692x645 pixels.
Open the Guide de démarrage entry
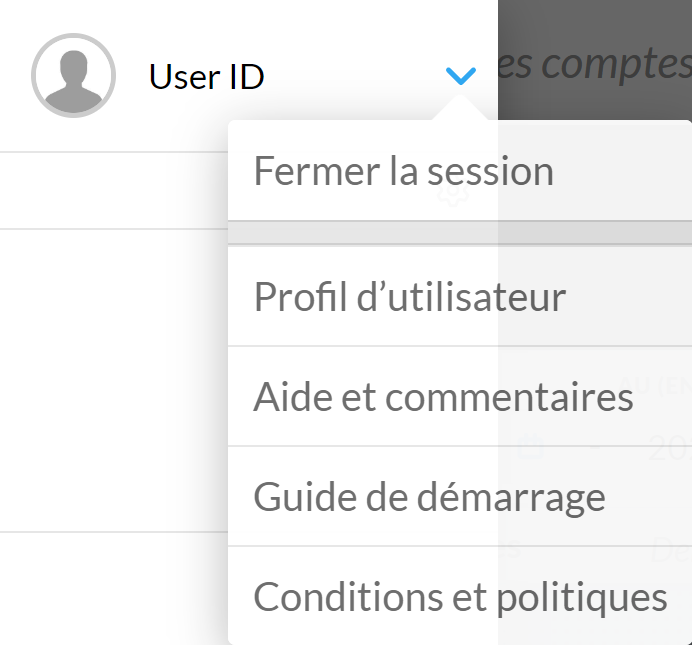point(429,497)
